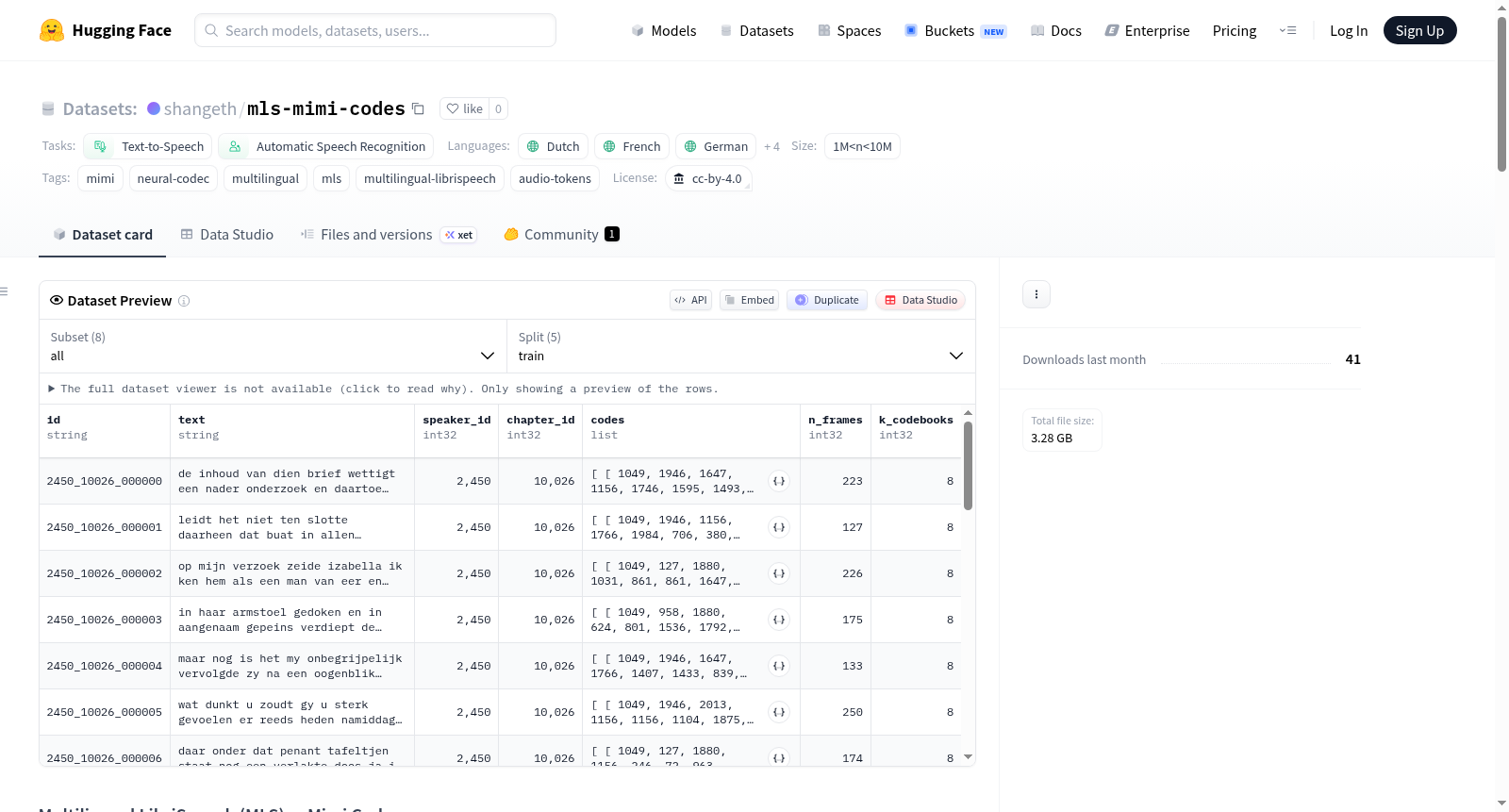Toggle the left sidebar menu icon
The image size is (1509, 812).
pyautogui.click(x=4, y=291)
